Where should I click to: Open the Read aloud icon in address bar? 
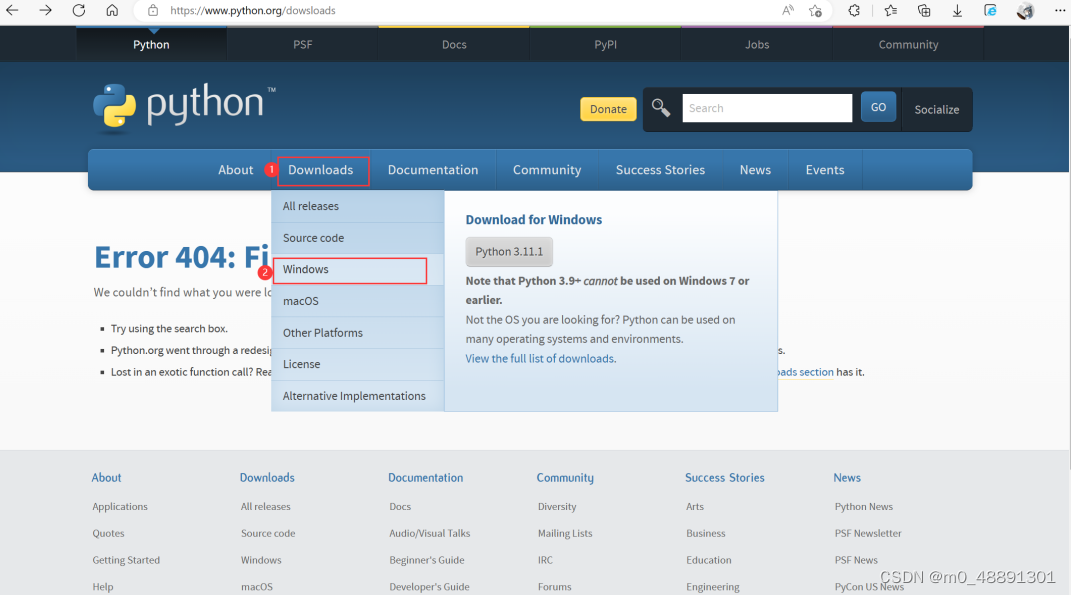[788, 10]
